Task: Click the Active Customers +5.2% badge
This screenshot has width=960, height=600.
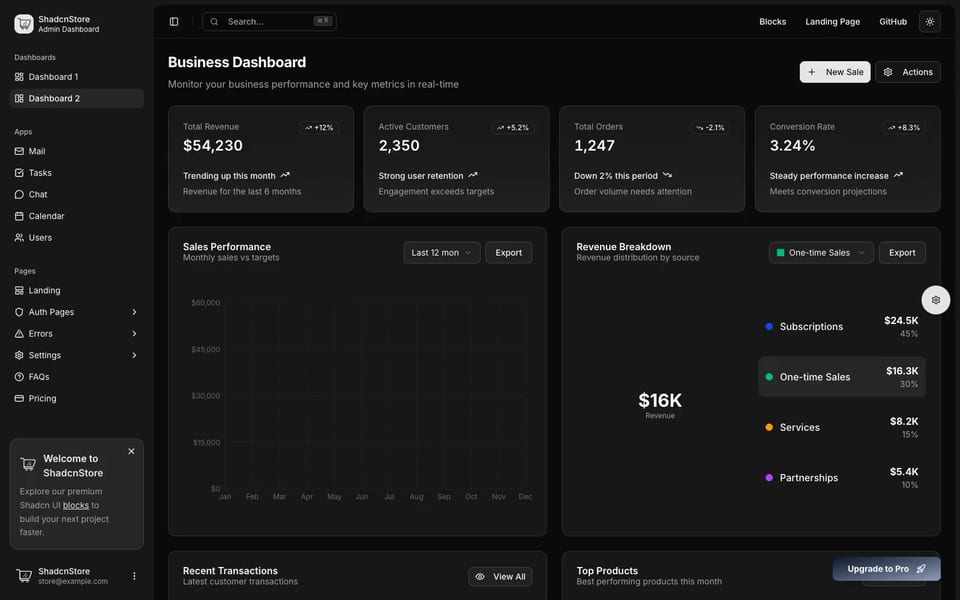Action: pos(512,127)
